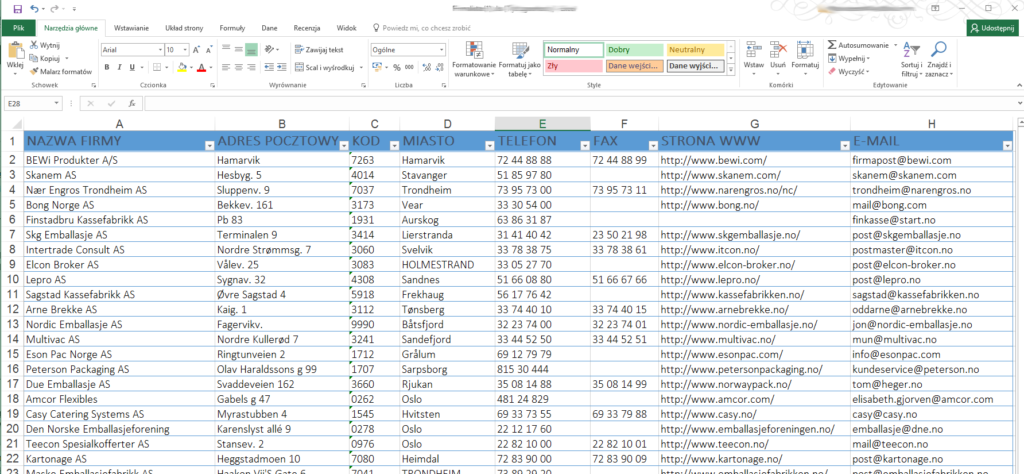Increase font size with larger A
The width and height of the screenshot is (1024, 474).
[196, 50]
